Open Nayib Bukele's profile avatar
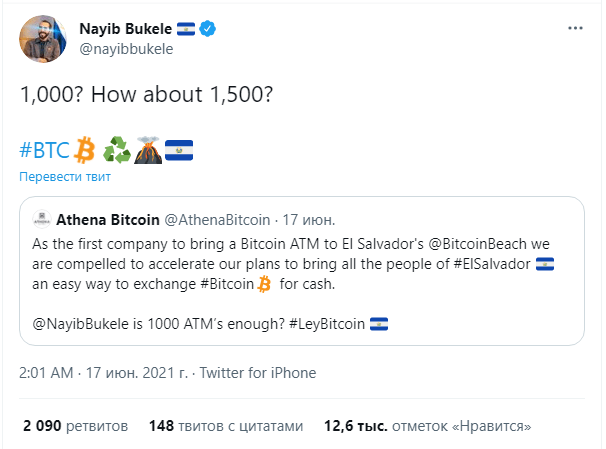The height and width of the screenshot is (449, 606). [x=43, y=39]
